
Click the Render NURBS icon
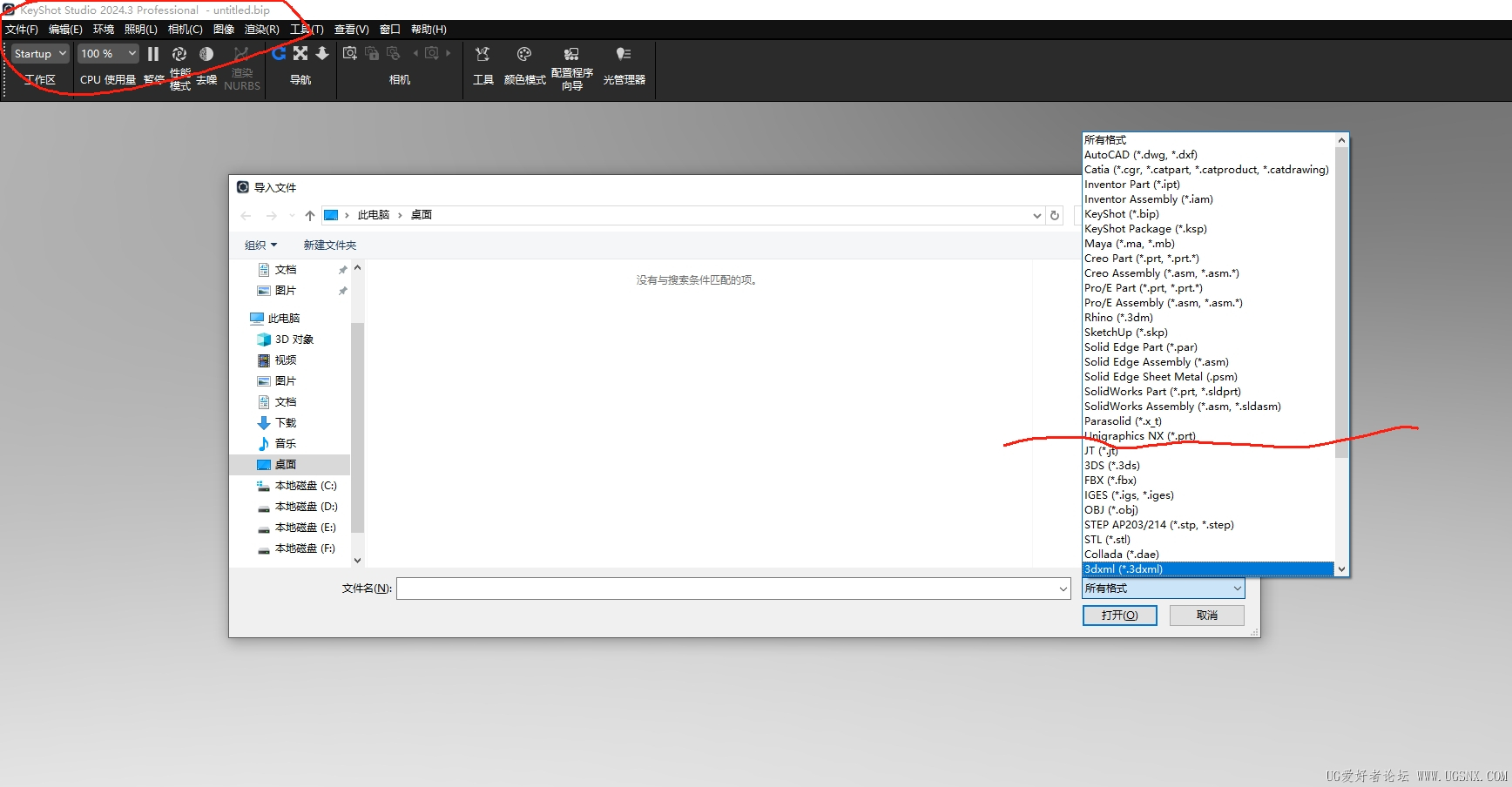241,54
